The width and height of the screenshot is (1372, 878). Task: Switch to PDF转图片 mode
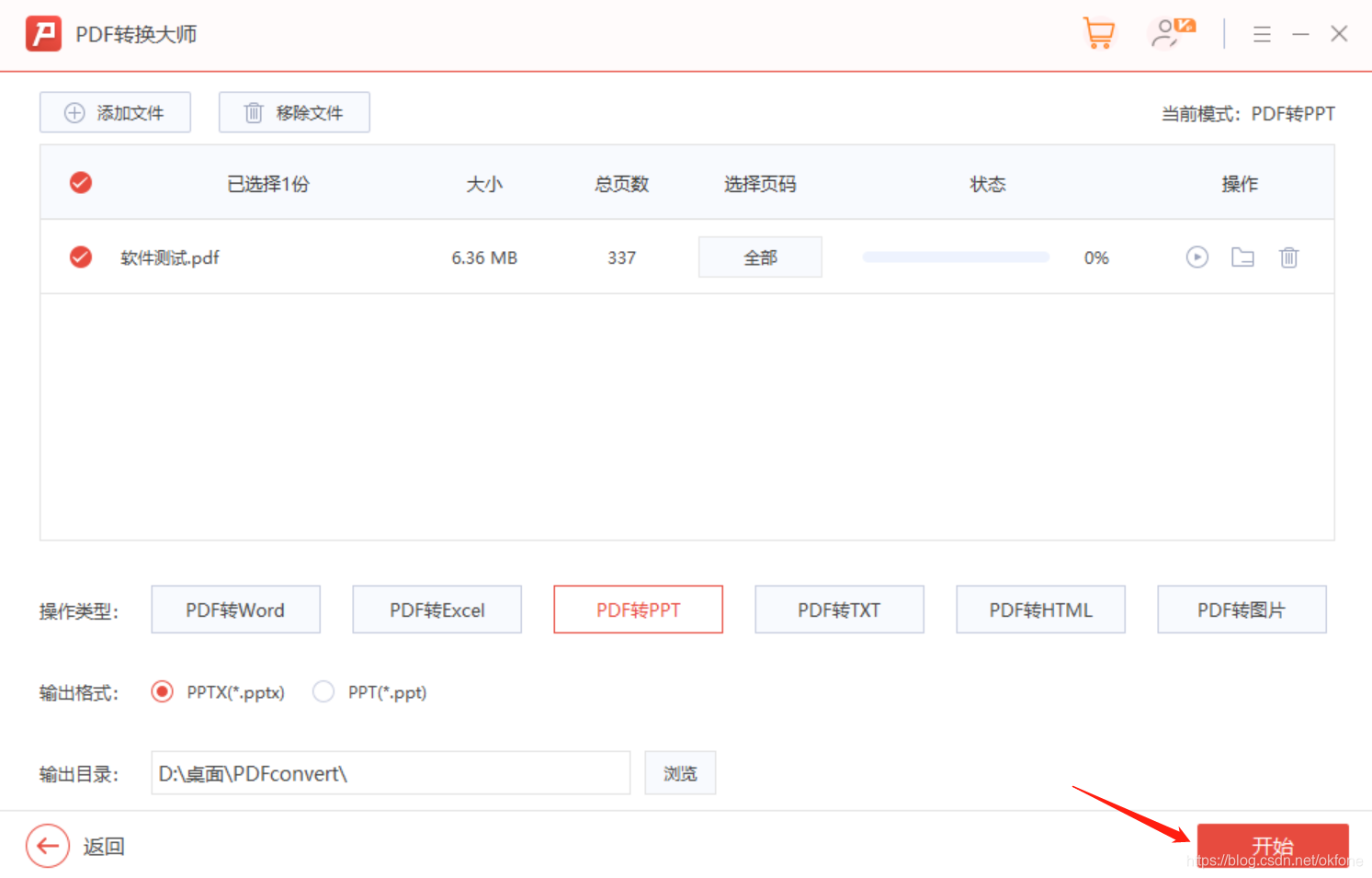[1242, 610]
